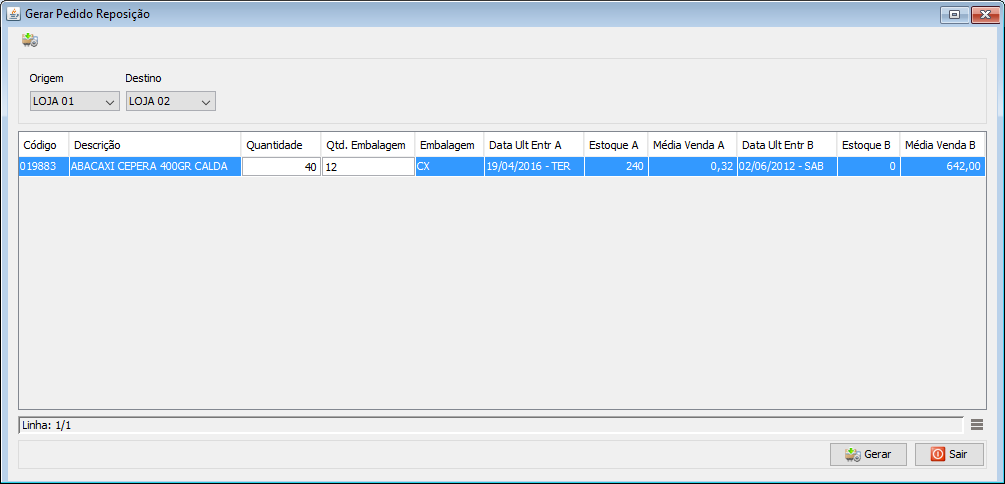Image resolution: width=1005 pixels, height=484 pixels.
Task: Maximize the Gerar Pedido Reposição window
Action: coord(954,14)
